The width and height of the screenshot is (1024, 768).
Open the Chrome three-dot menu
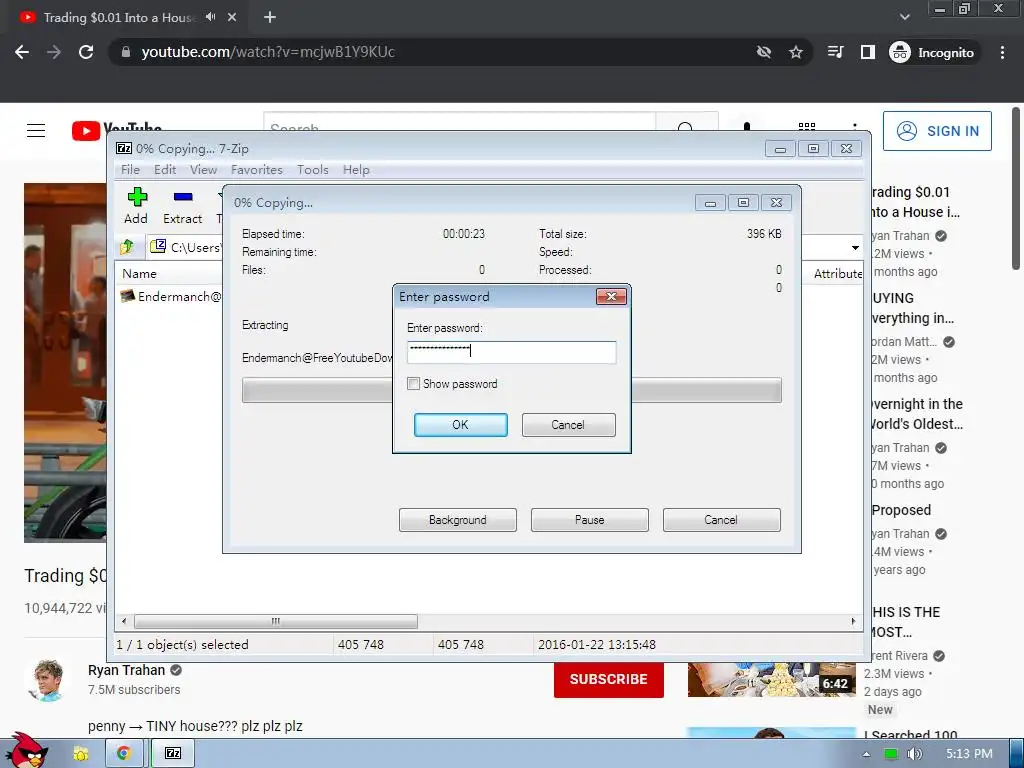point(1002,52)
